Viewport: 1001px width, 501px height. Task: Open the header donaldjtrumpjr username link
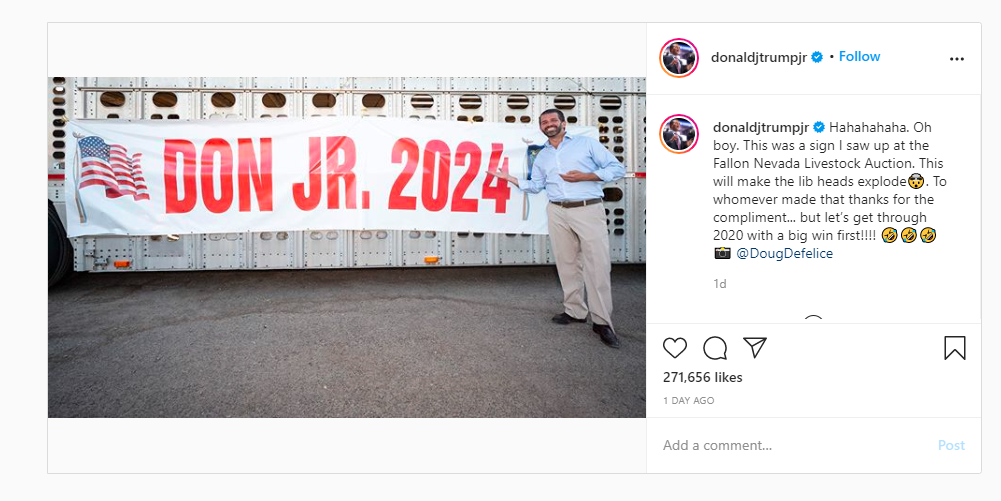758,57
